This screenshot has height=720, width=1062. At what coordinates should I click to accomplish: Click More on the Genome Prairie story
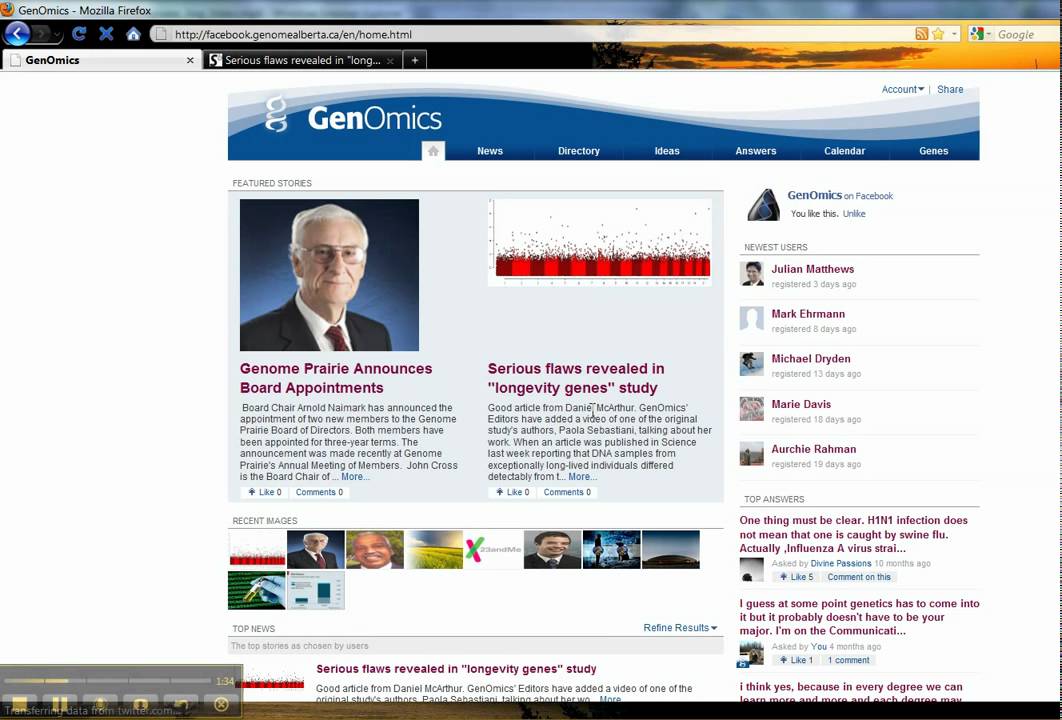pyautogui.click(x=355, y=477)
